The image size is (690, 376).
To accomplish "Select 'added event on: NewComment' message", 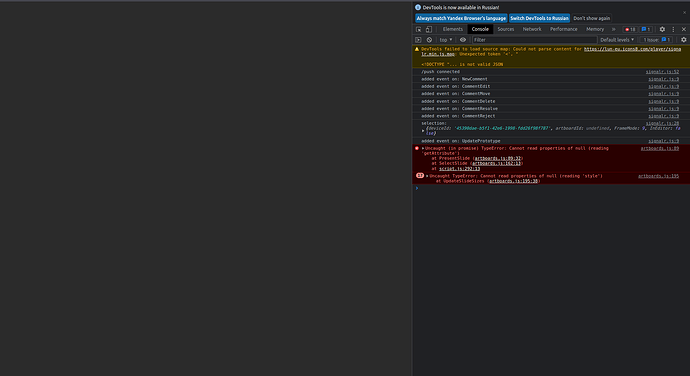I will coord(454,79).
